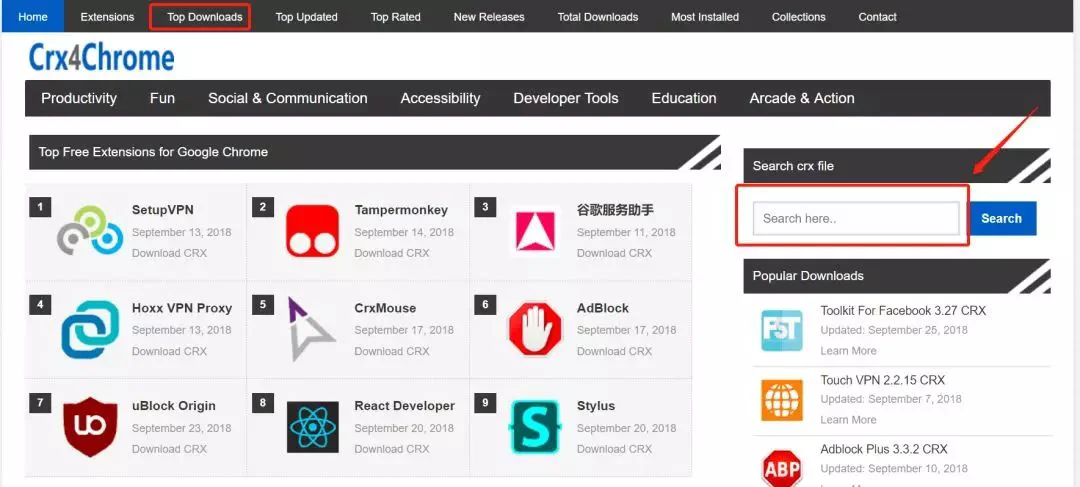Open the SetupVPN extension icon
1080x487 pixels.
click(x=90, y=230)
